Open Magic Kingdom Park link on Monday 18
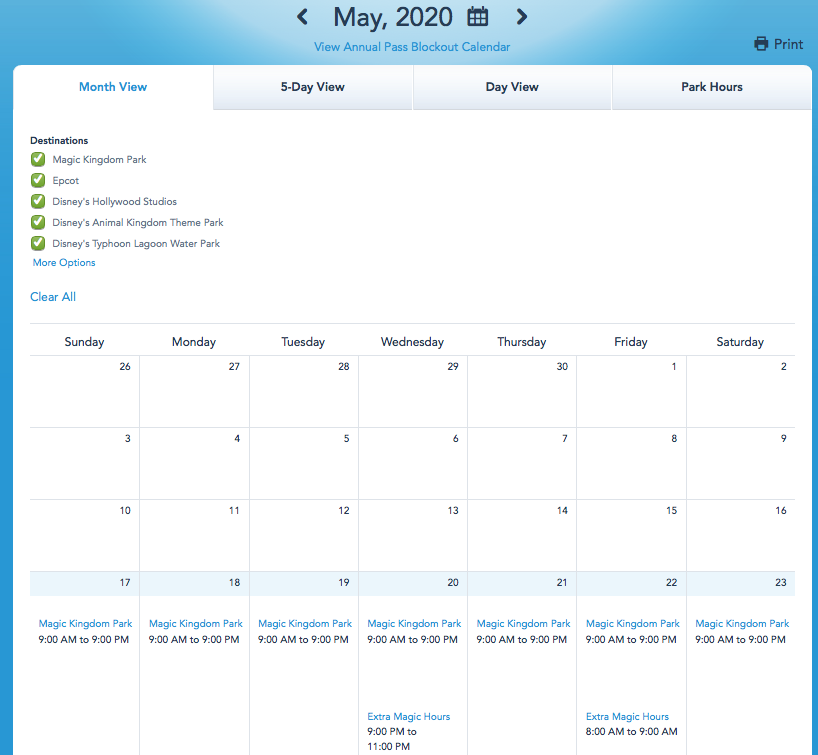 (x=196, y=624)
